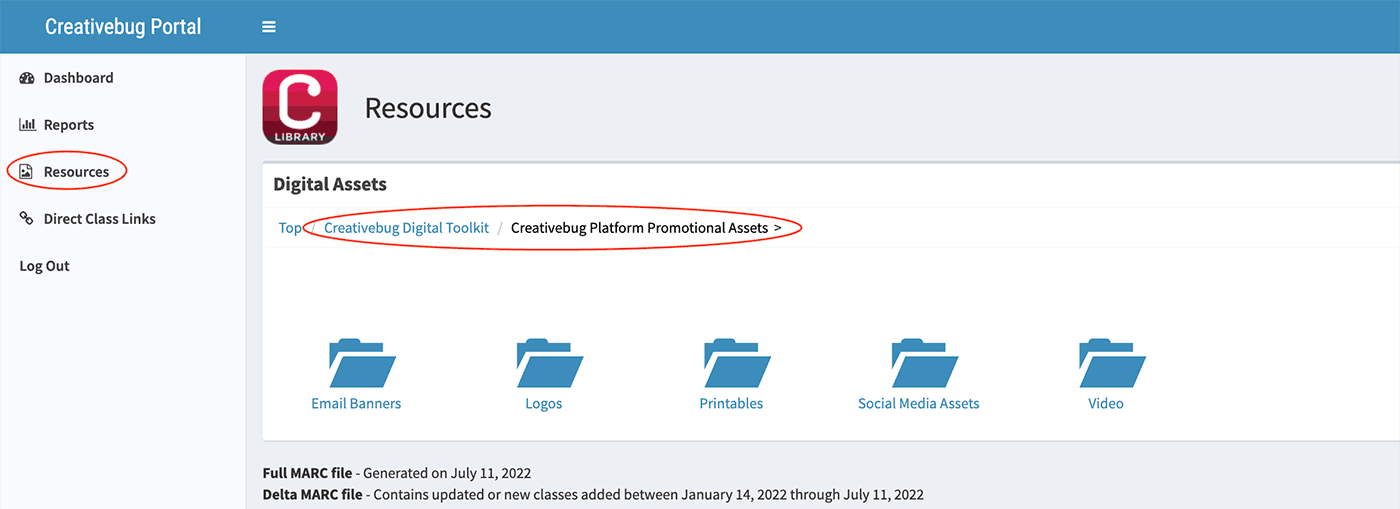Image resolution: width=1400 pixels, height=509 pixels.
Task: Click the Logos label link
Action: coord(544,404)
